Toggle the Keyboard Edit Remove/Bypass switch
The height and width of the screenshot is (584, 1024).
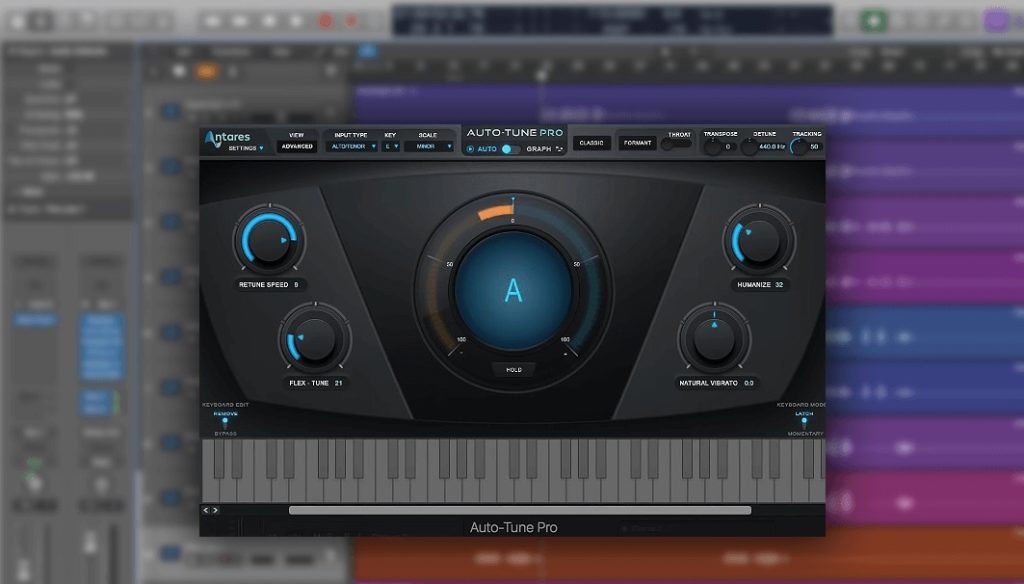[225, 423]
